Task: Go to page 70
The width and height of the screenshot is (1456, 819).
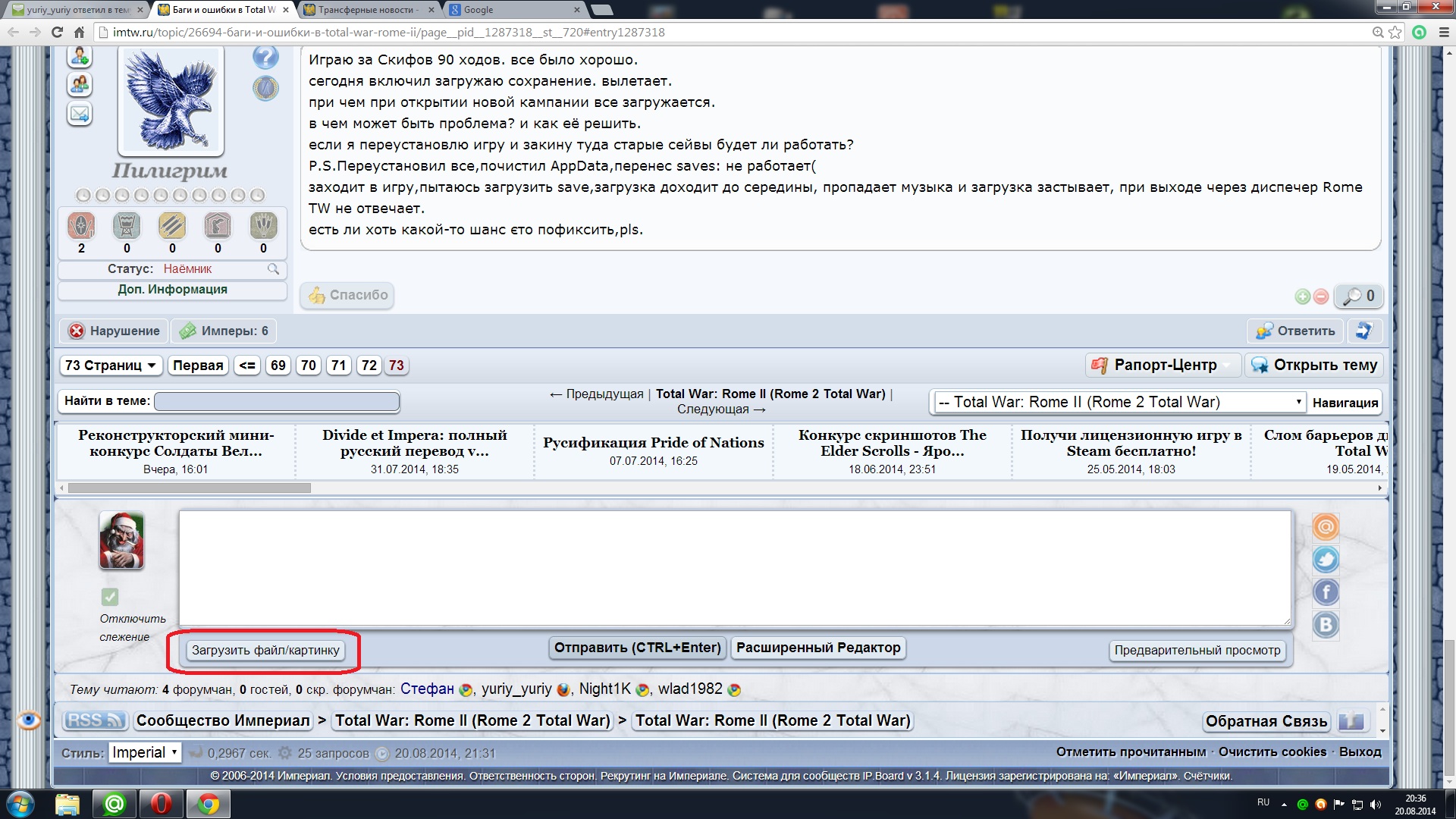Action: [309, 366]
